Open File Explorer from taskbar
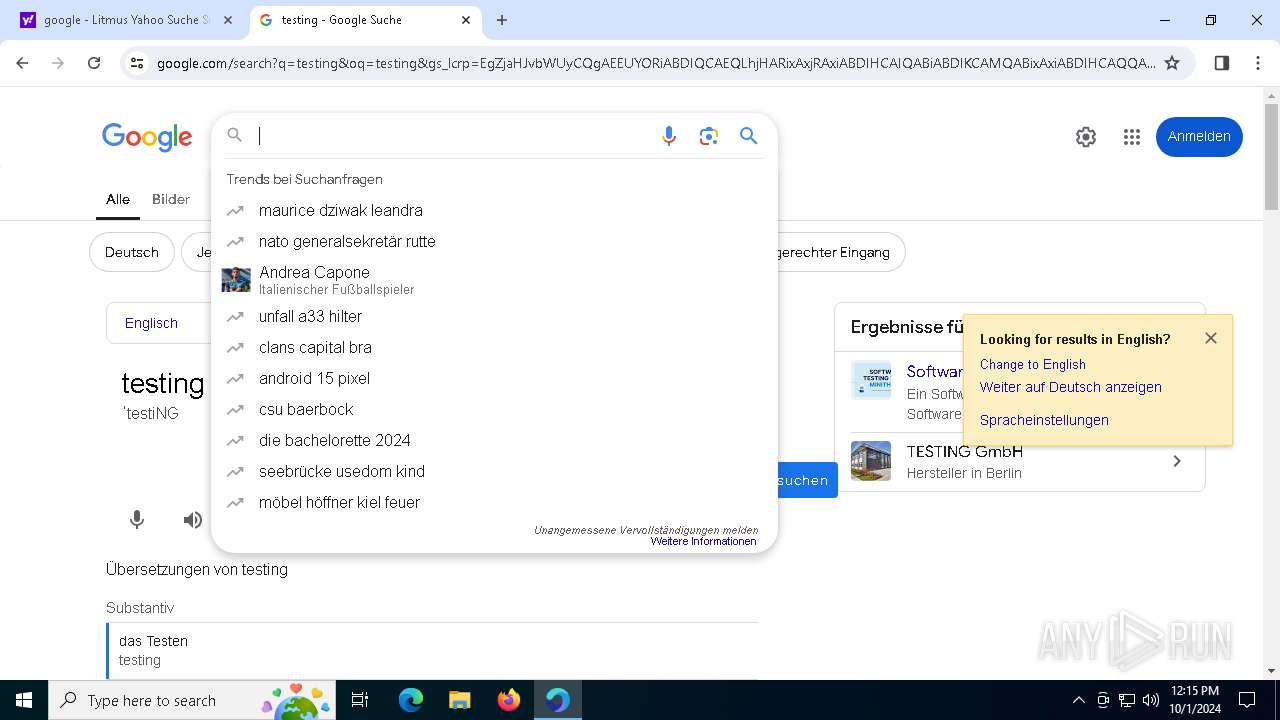Viewport: 1280px width, 720px height. point(460,700)
